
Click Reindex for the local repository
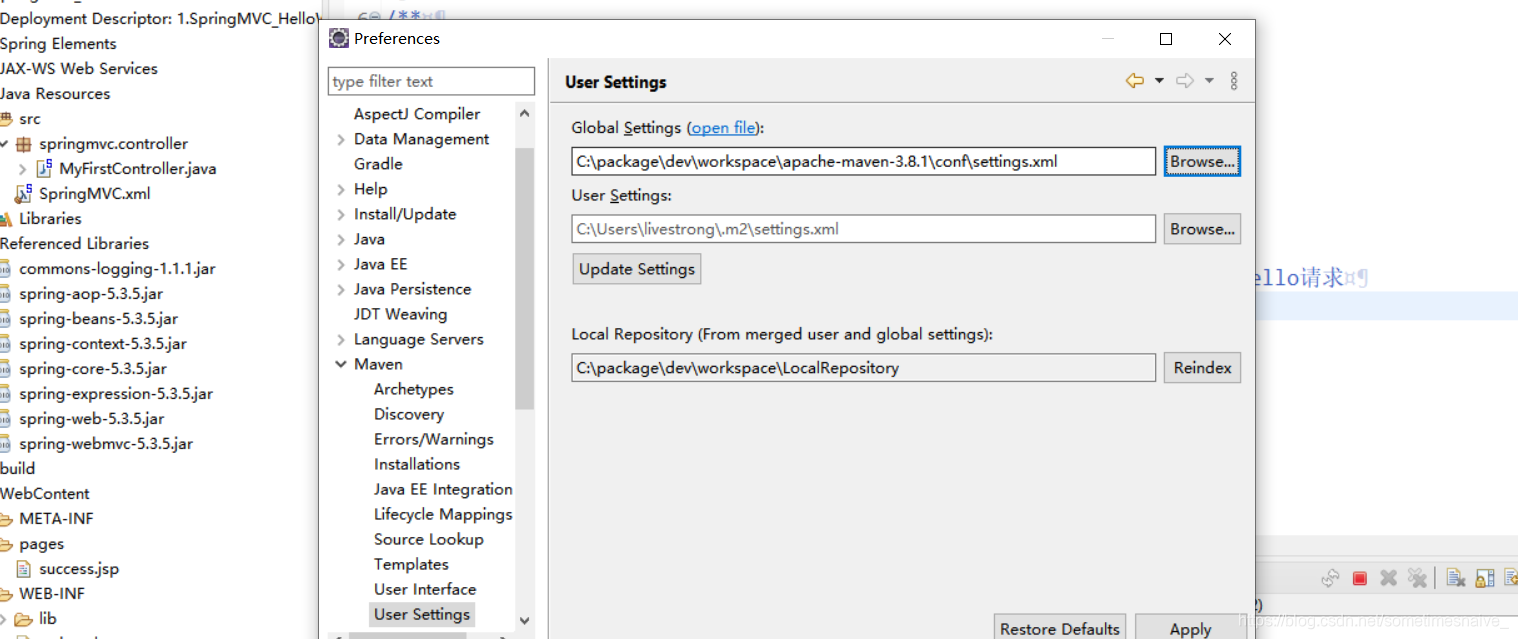(x=1202, y=368)
